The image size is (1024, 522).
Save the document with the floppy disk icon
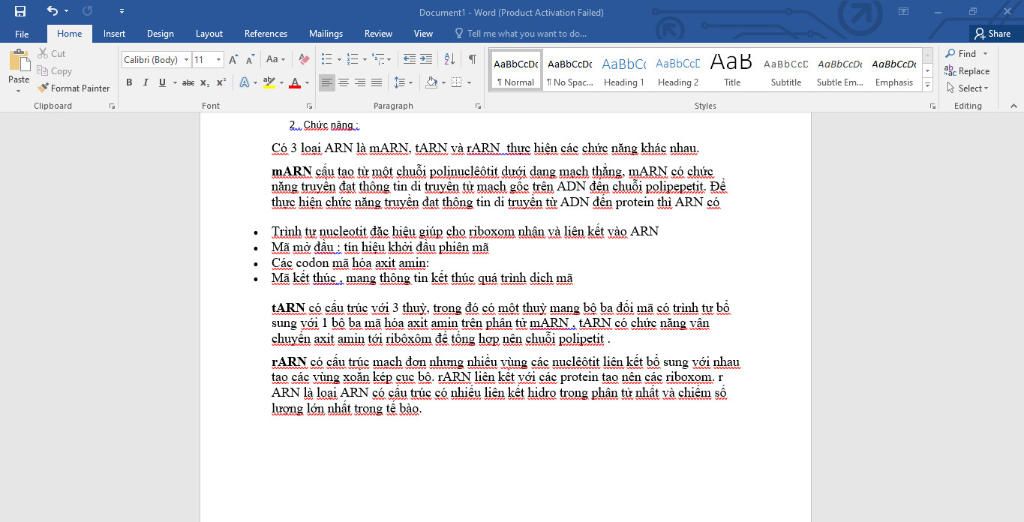pyautogui.click(x=20, y=11)
